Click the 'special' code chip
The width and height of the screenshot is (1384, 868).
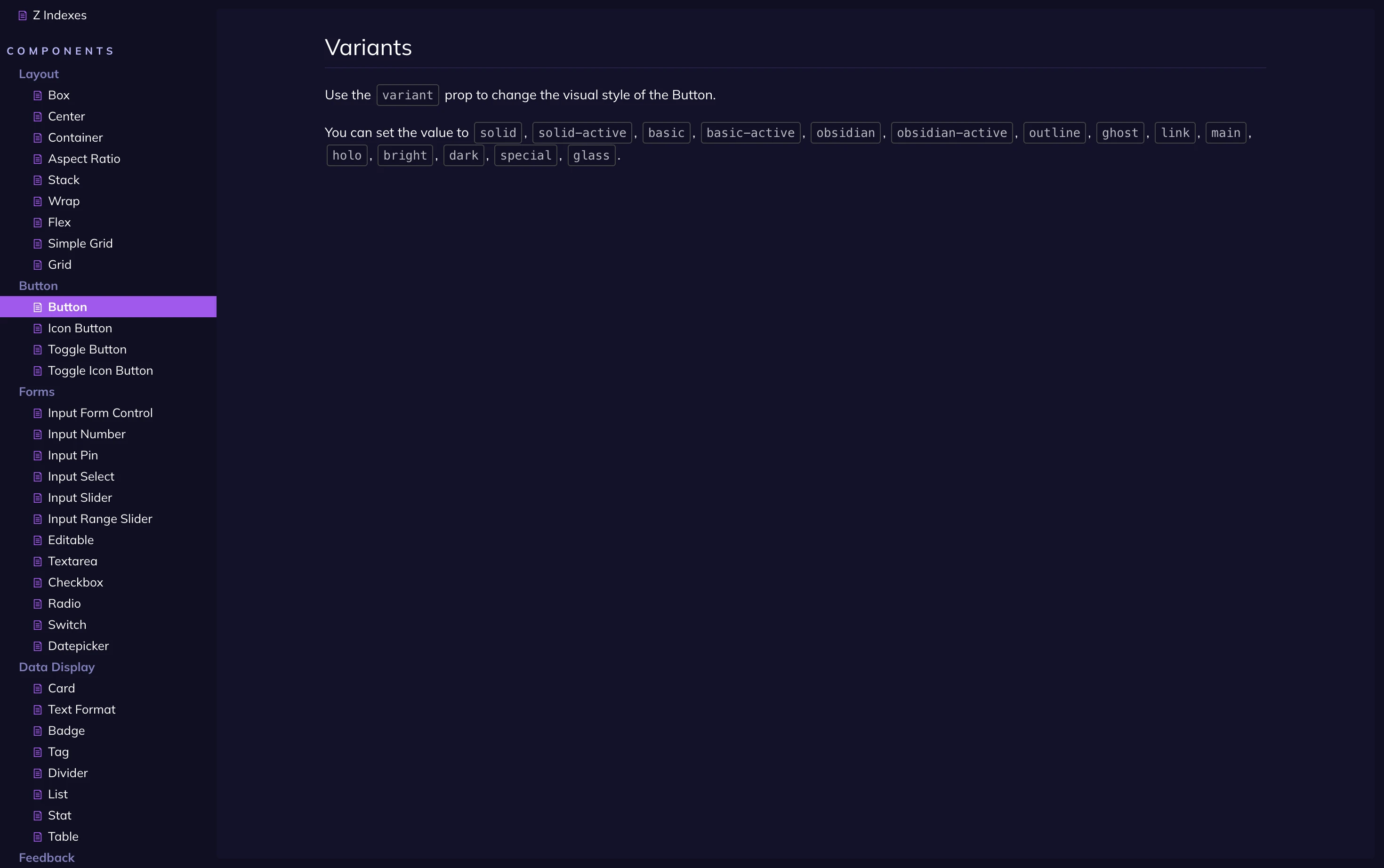(526, 156)
